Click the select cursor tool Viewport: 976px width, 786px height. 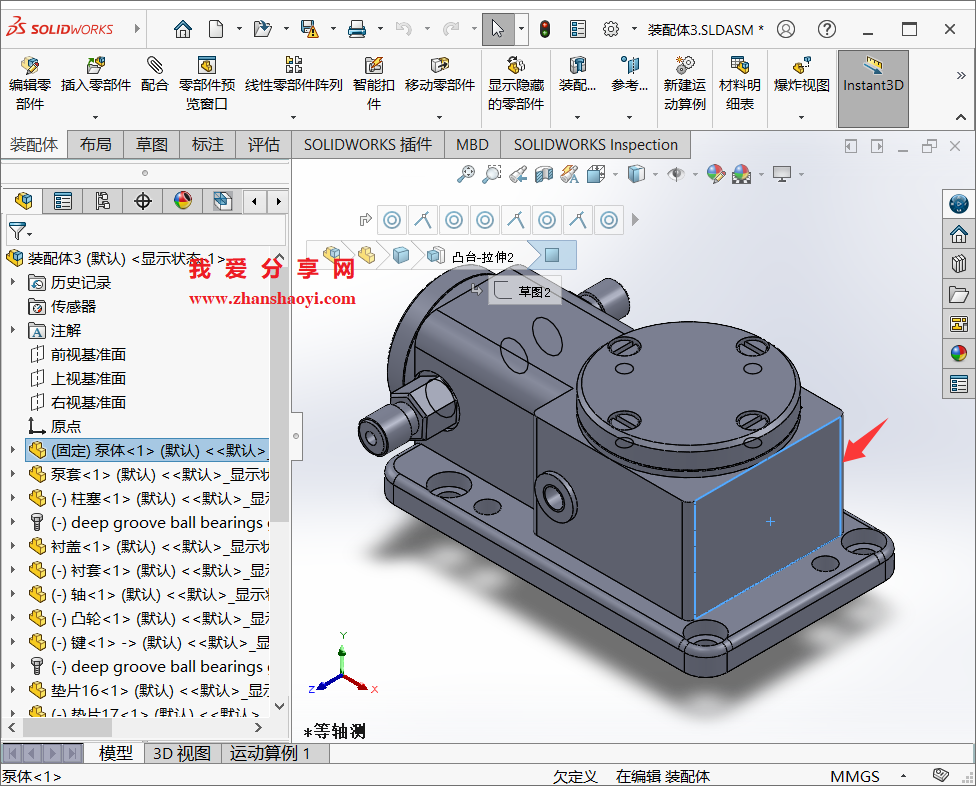498,29
